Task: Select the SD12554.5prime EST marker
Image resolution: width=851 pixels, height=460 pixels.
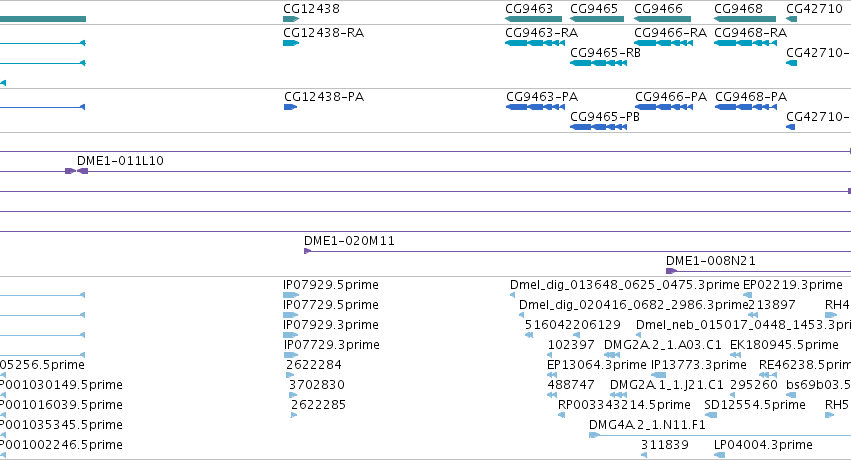Action: [710, 415]
